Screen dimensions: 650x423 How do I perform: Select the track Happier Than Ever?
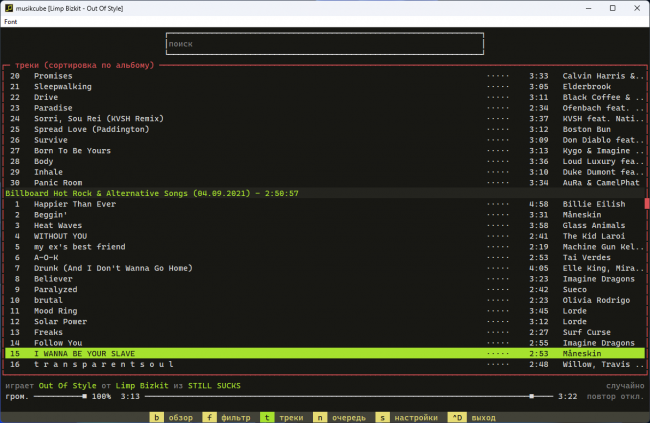[325, 204]
